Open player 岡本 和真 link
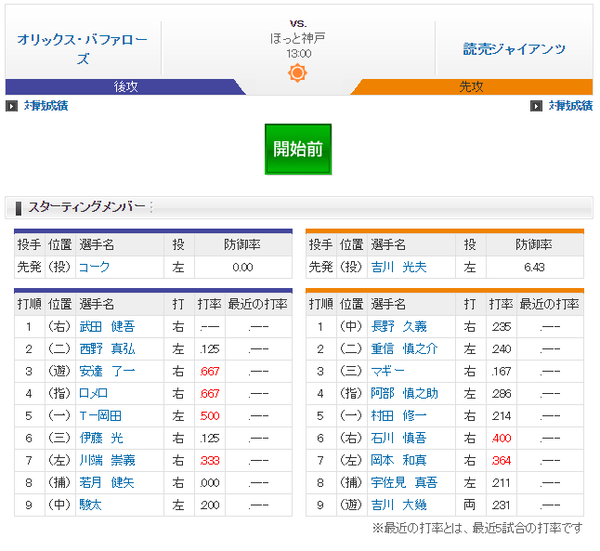Image resolution: width=600 pixels, height=551 pixels. pos(399,460)
